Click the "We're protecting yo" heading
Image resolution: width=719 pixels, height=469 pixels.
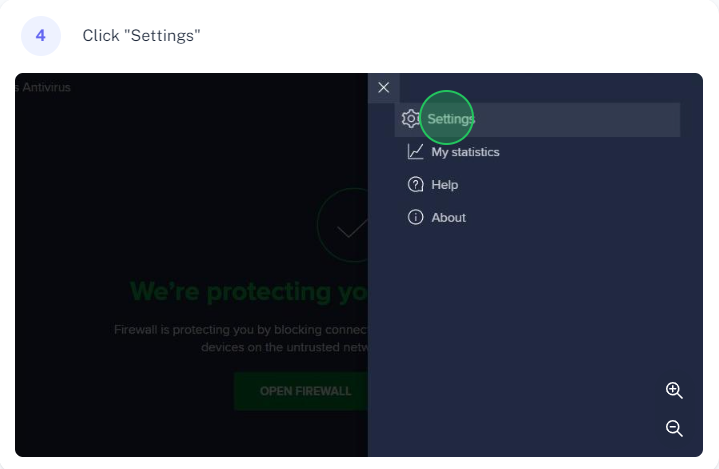pos(249,292)
